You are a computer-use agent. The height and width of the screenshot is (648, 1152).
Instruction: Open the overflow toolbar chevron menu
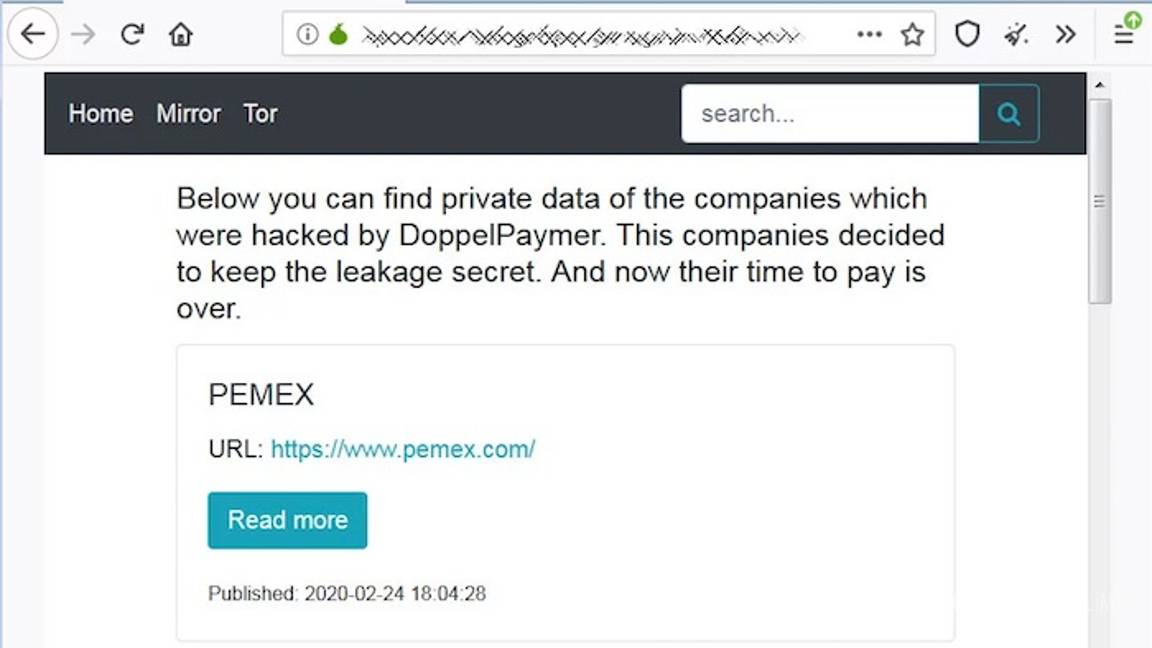(x=1065, y=33)
